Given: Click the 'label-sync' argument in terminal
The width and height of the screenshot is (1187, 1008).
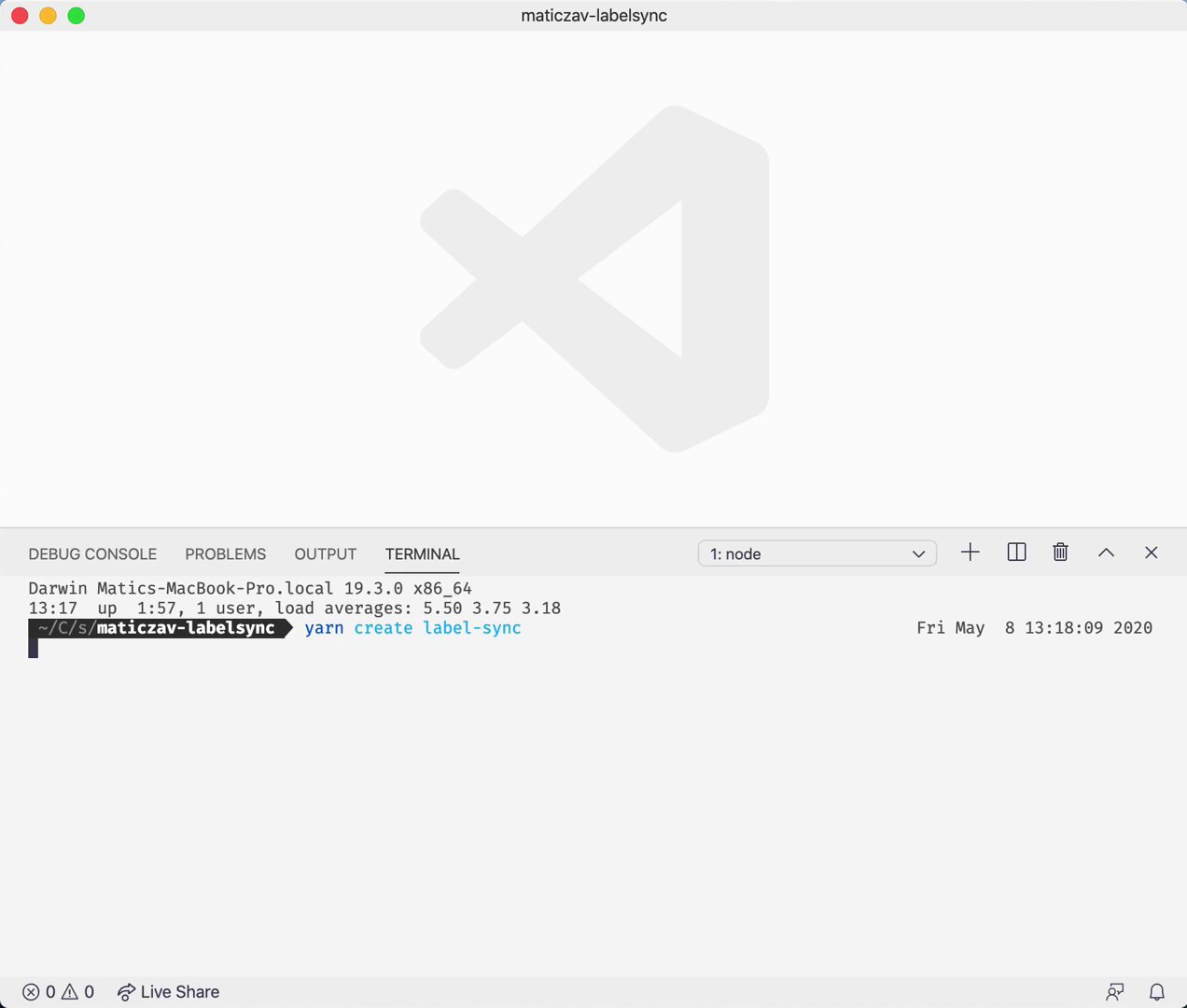Looking at the screenshot, I should tap(472, 628).
